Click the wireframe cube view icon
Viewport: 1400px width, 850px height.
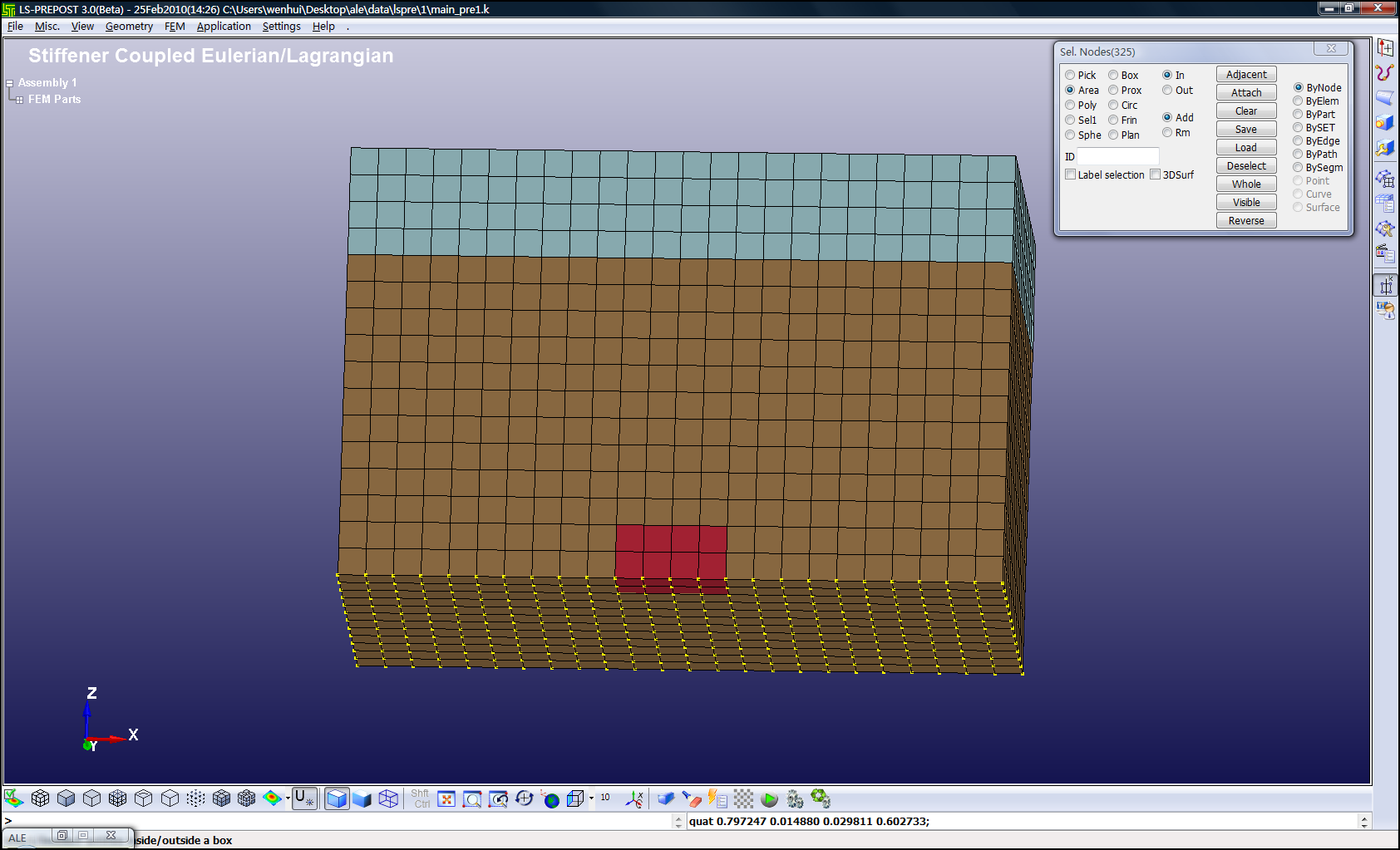tap(388, 799)
